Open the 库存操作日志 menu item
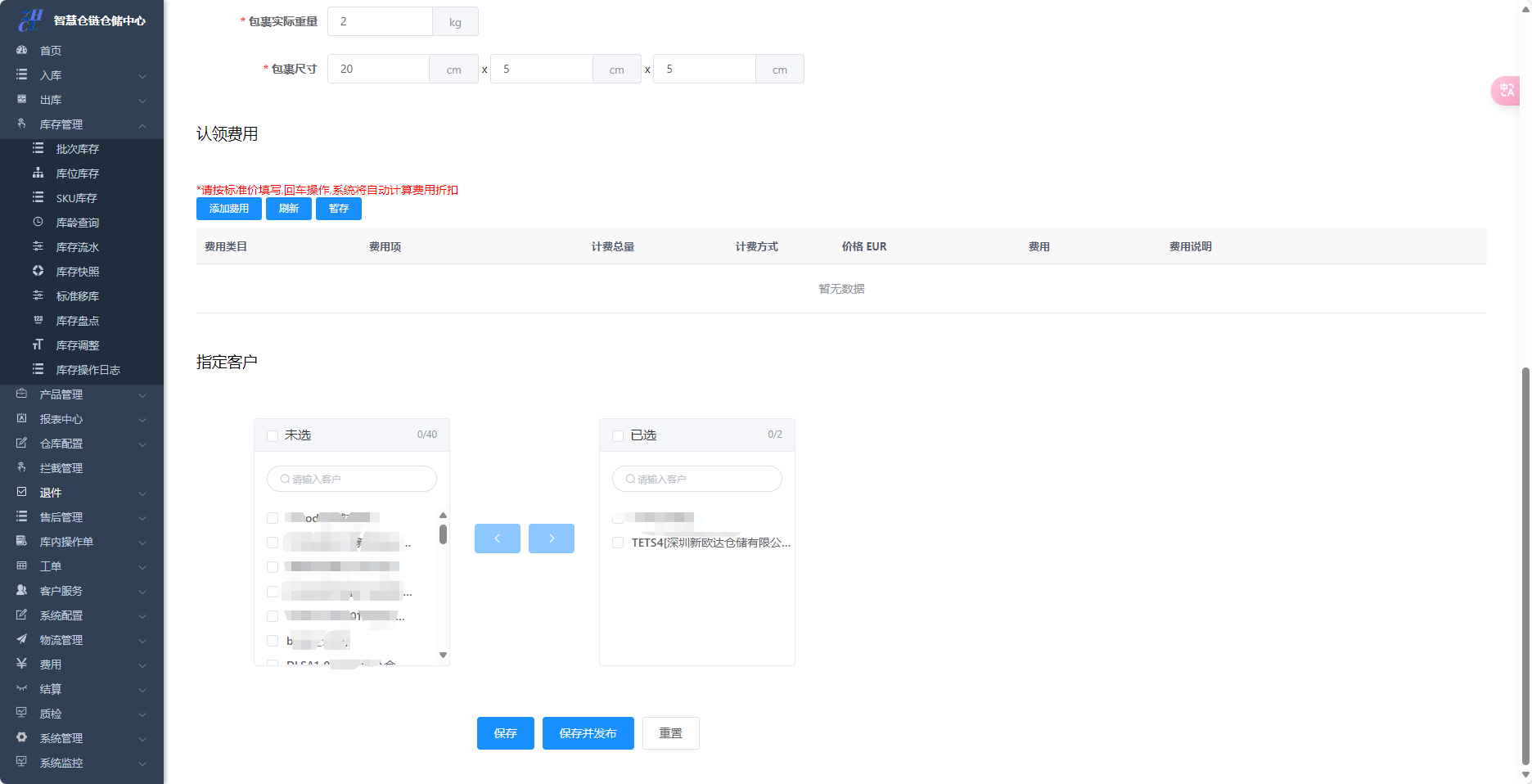The image size is (1532, 784). [x=88, y=370]
